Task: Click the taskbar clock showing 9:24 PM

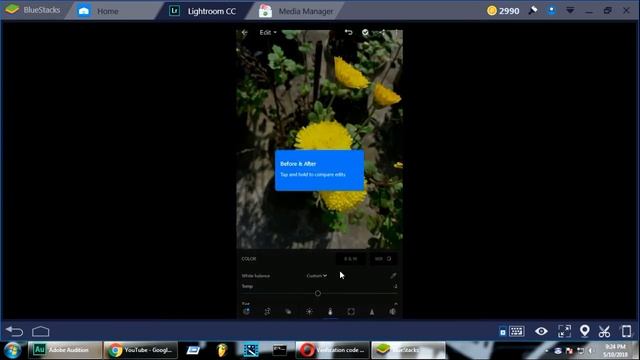Action: [x=616, y=351]
